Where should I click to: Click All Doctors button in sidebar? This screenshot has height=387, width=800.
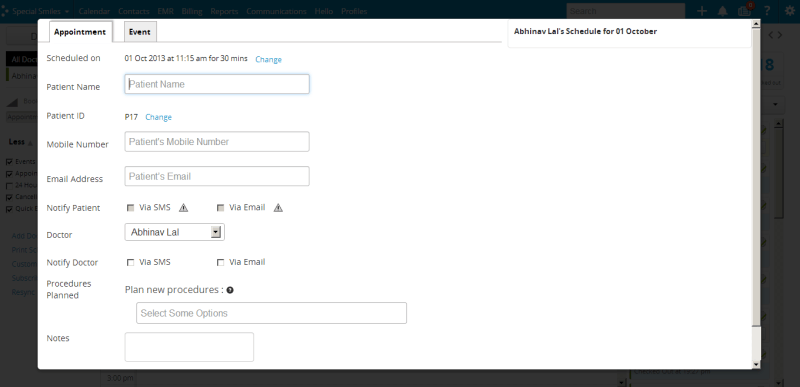click(22, 59)
